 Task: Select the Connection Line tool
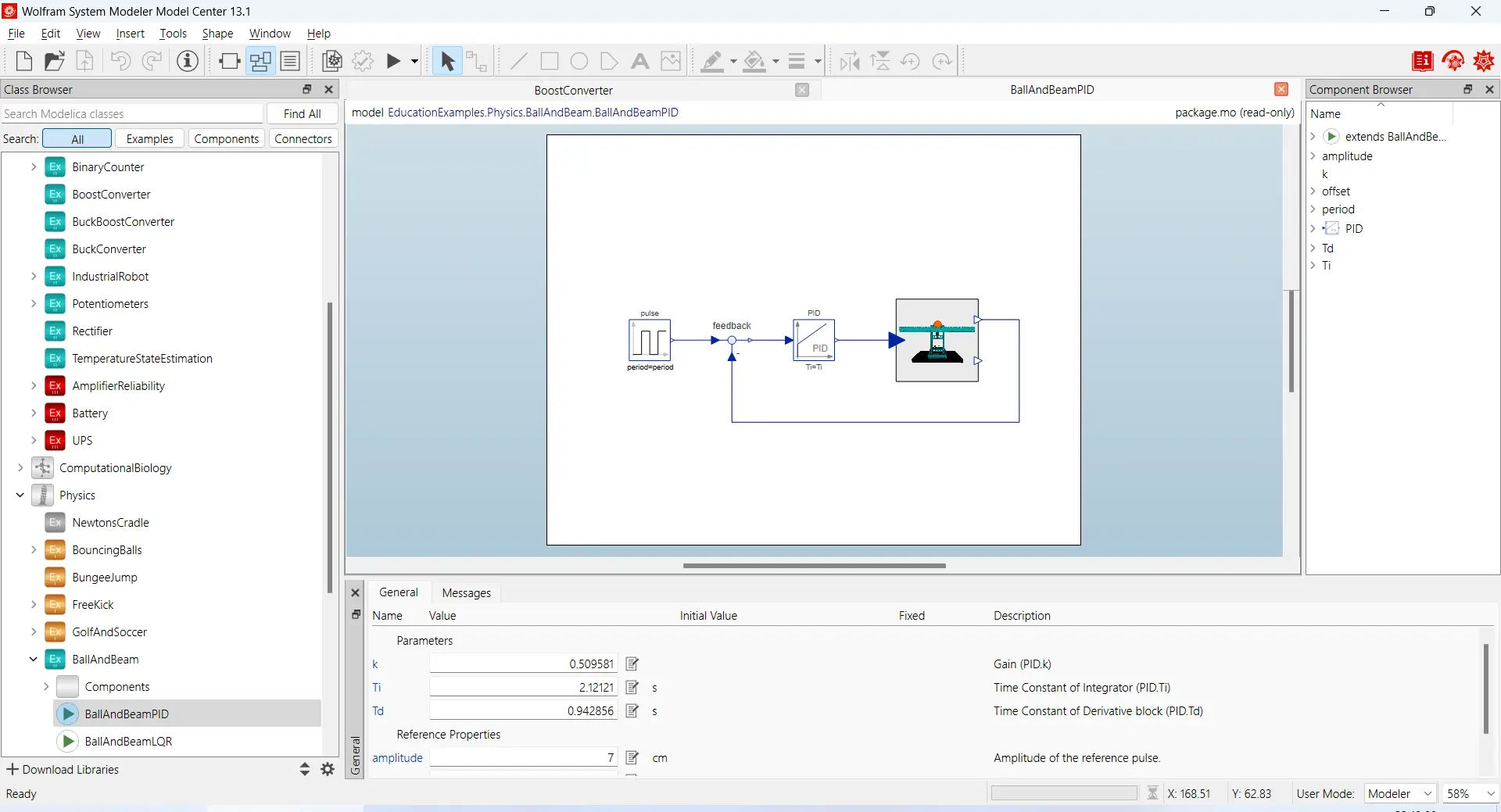click(x=476, y=61)
